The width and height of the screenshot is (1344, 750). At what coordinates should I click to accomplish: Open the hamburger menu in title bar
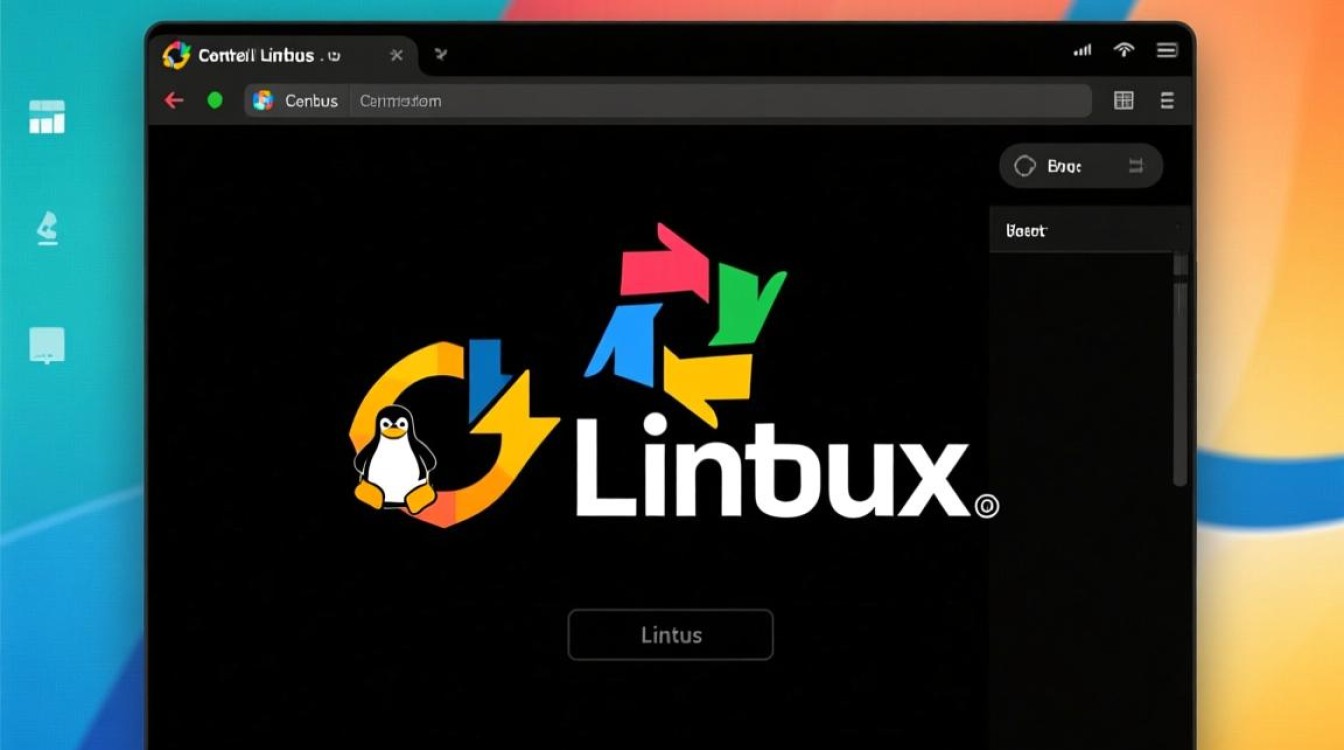point(1166,50)
